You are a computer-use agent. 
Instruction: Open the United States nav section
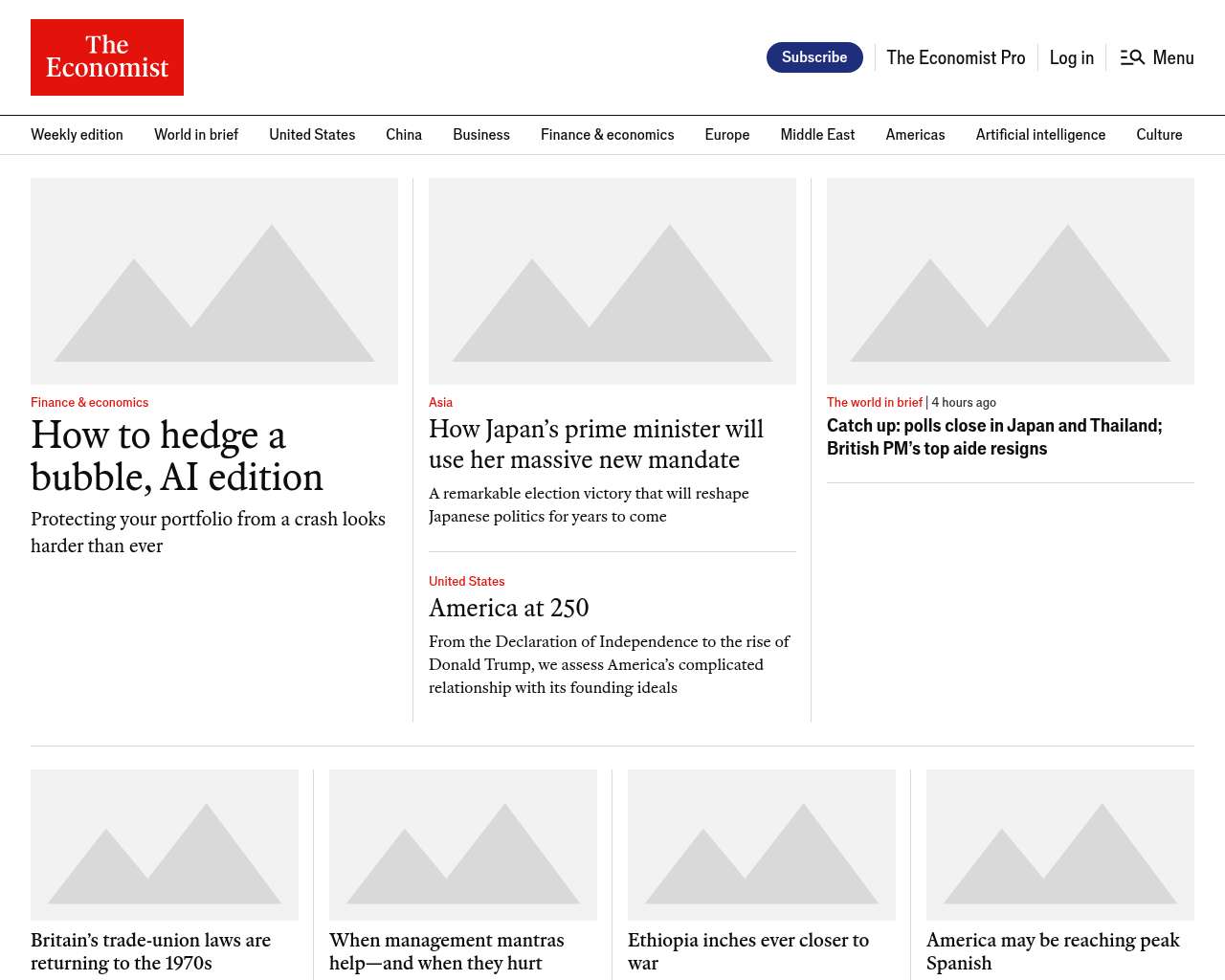coord(312,135)
